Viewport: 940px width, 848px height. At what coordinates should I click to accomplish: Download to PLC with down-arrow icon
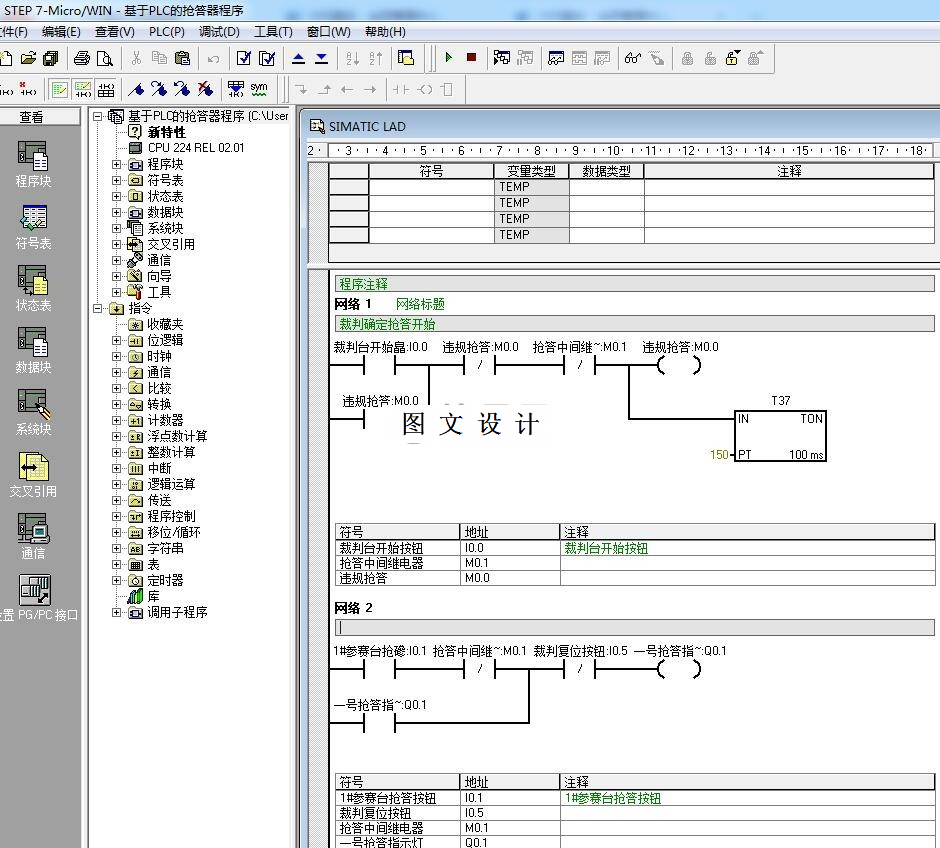pos(321,58)
